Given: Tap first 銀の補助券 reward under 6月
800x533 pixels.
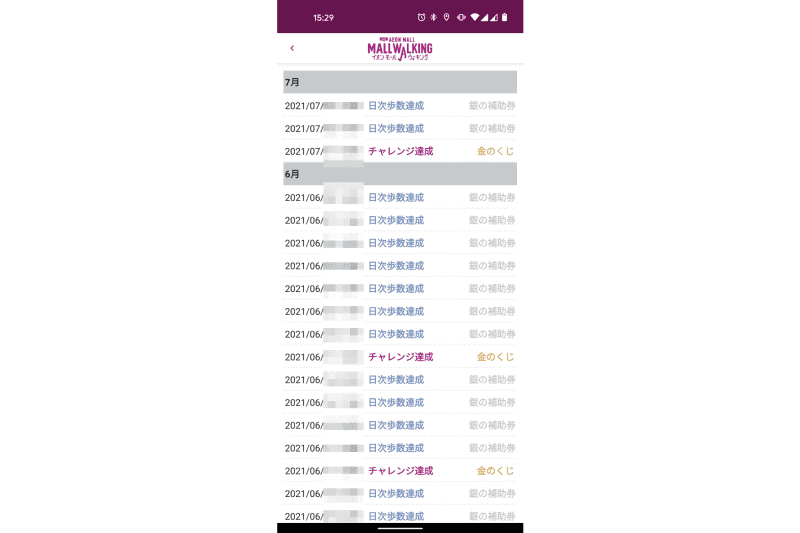Looking at the screenshot, I should 492,197.
